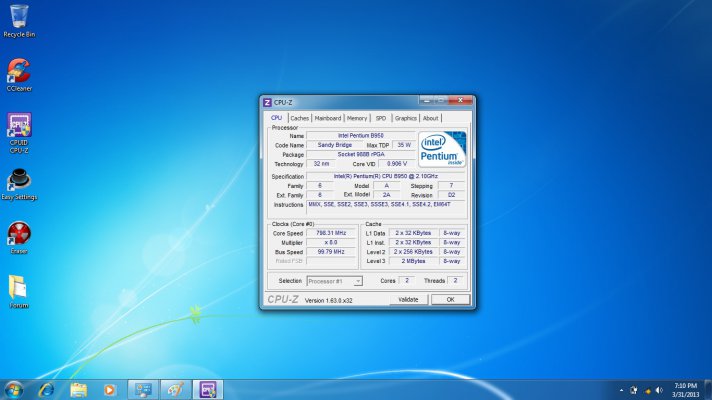The image size is (712, 400).
Task: Open the power icon in system tray
Action: pyautogui.click(x=633, y=390)
